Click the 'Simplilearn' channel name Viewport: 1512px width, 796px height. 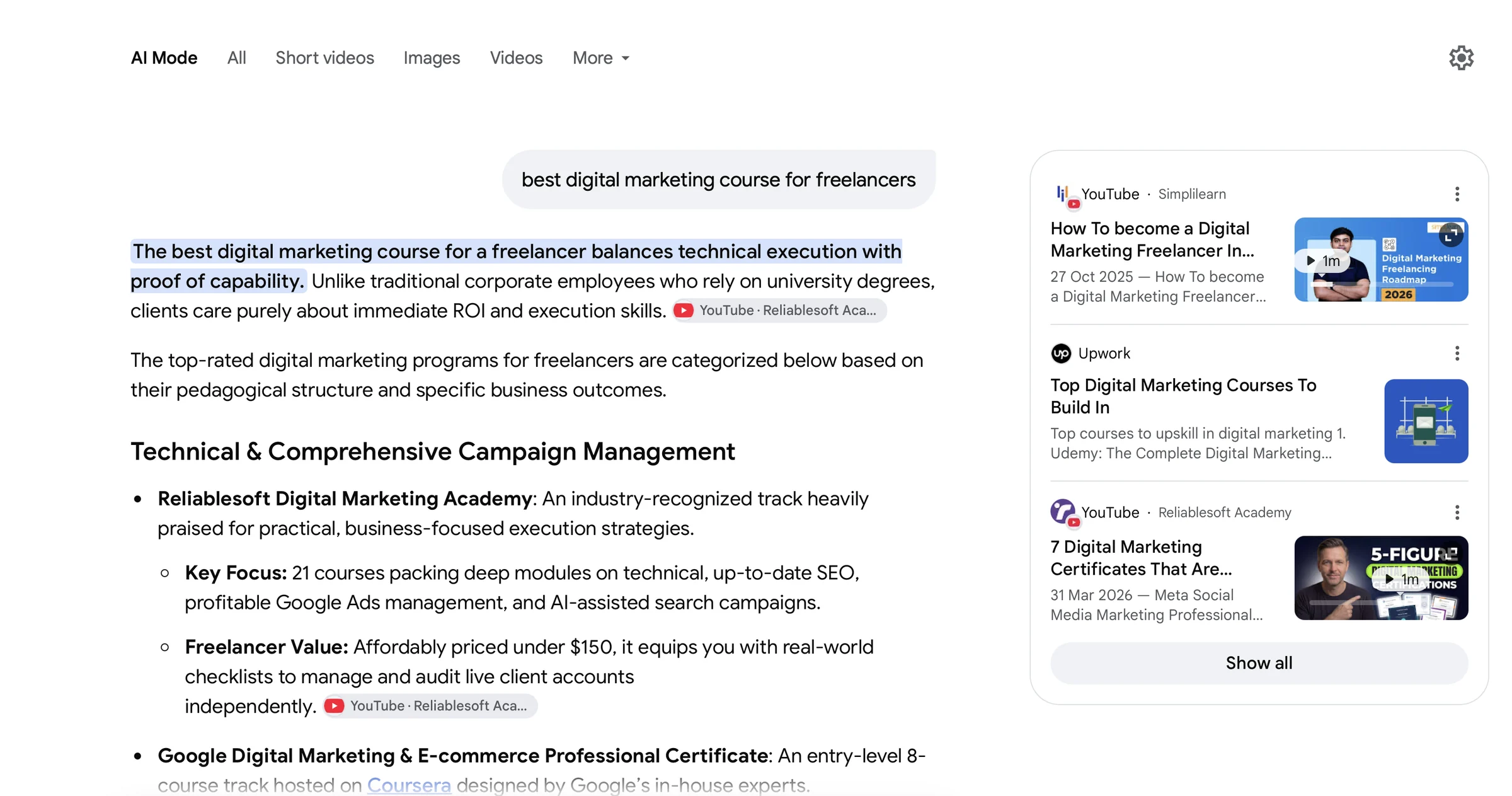coord(1192,194)
